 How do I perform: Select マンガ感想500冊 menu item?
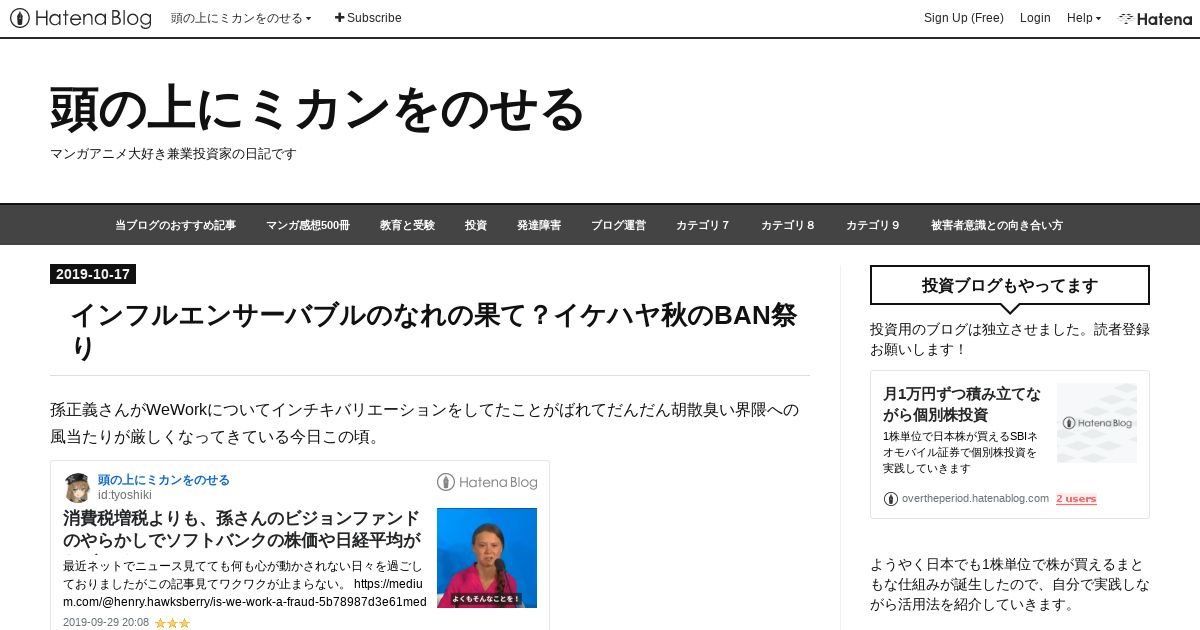coord(308,225)
